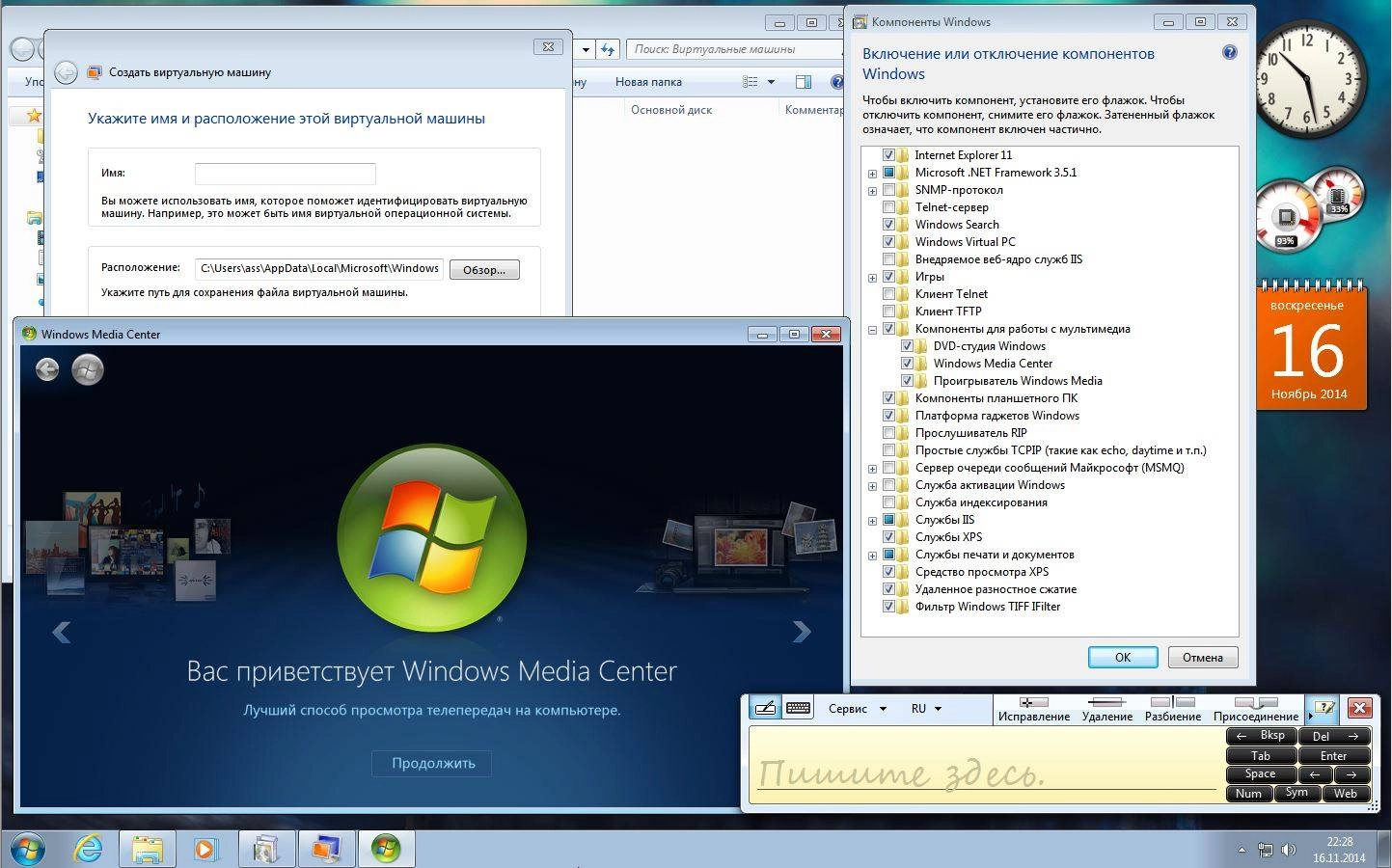Click the Исправление gesture demo
This screenshot has height=868, width=1392.
tap(1033, 709)
